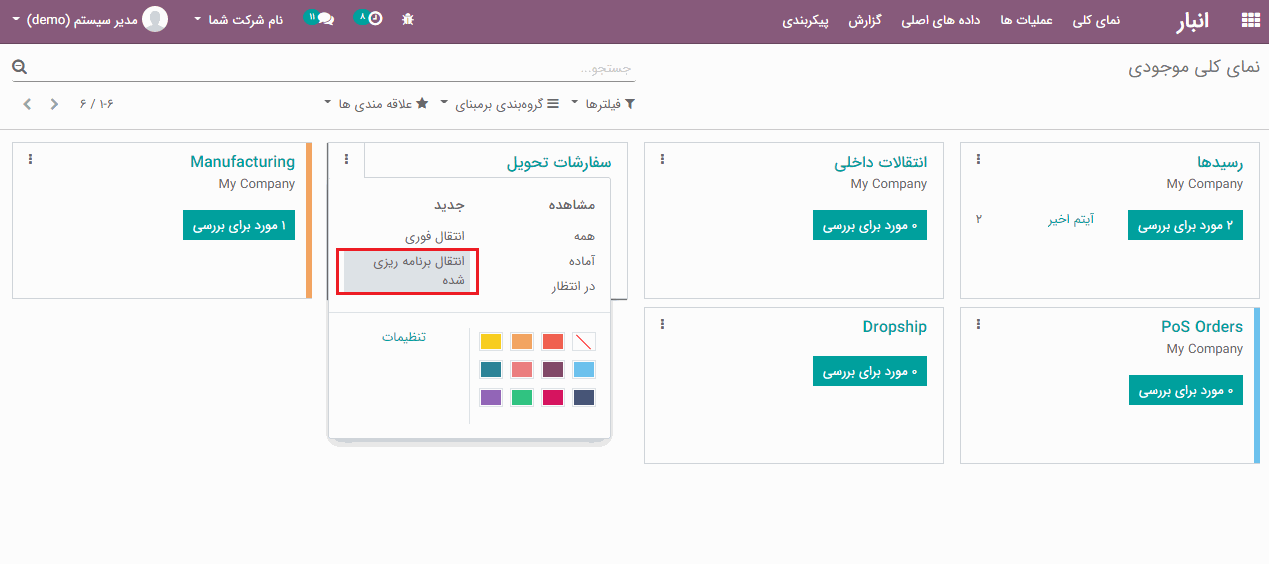
Task: Click My Company under PoS Orders
Action: coord(1205,349)
